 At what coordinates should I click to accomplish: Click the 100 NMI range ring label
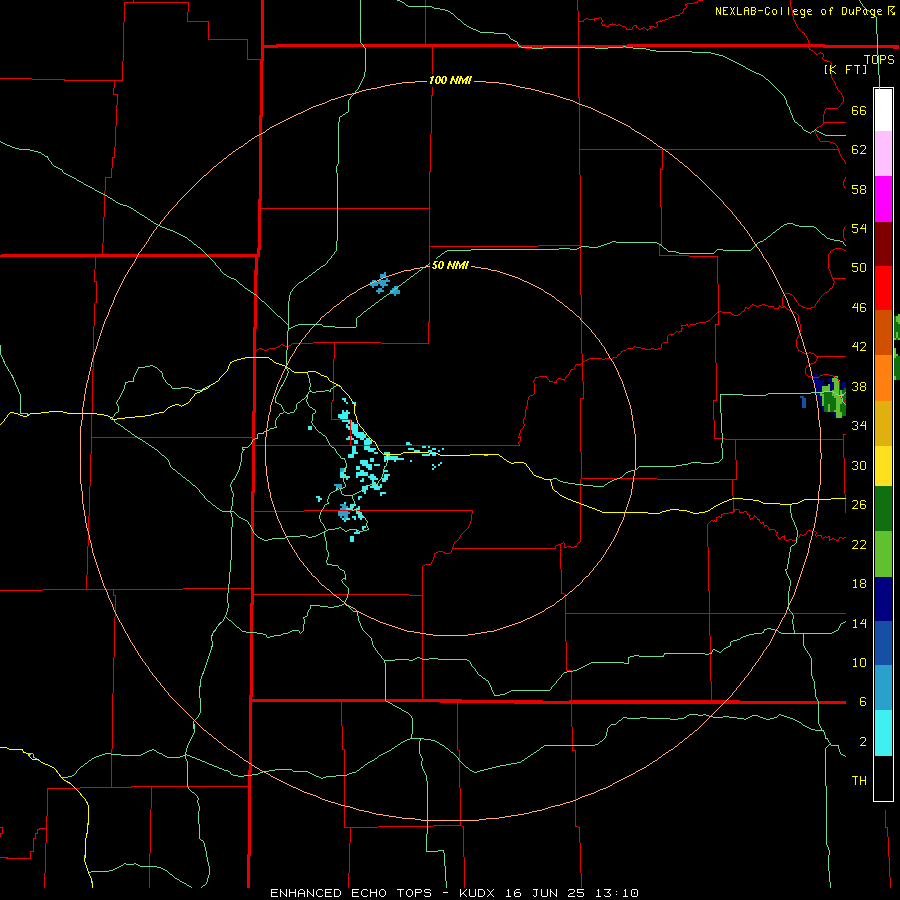pos(451,80)
